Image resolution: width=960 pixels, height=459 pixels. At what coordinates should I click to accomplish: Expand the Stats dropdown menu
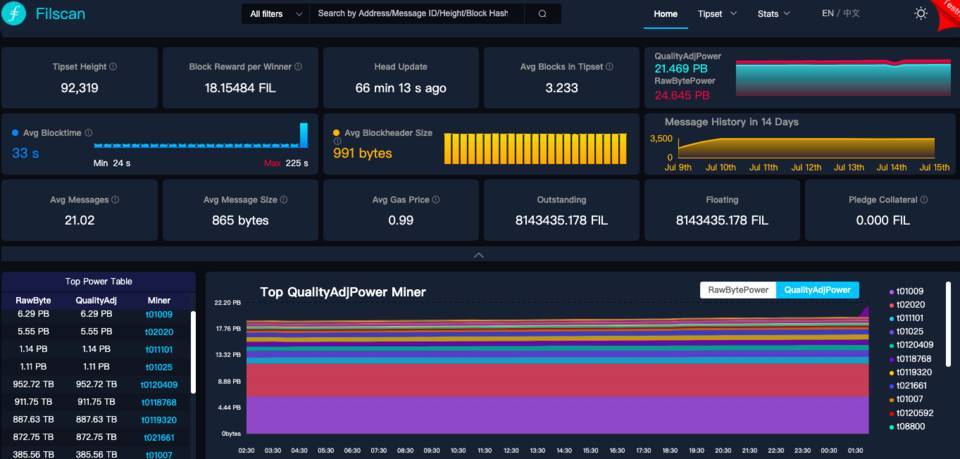(x=773, y=14)
